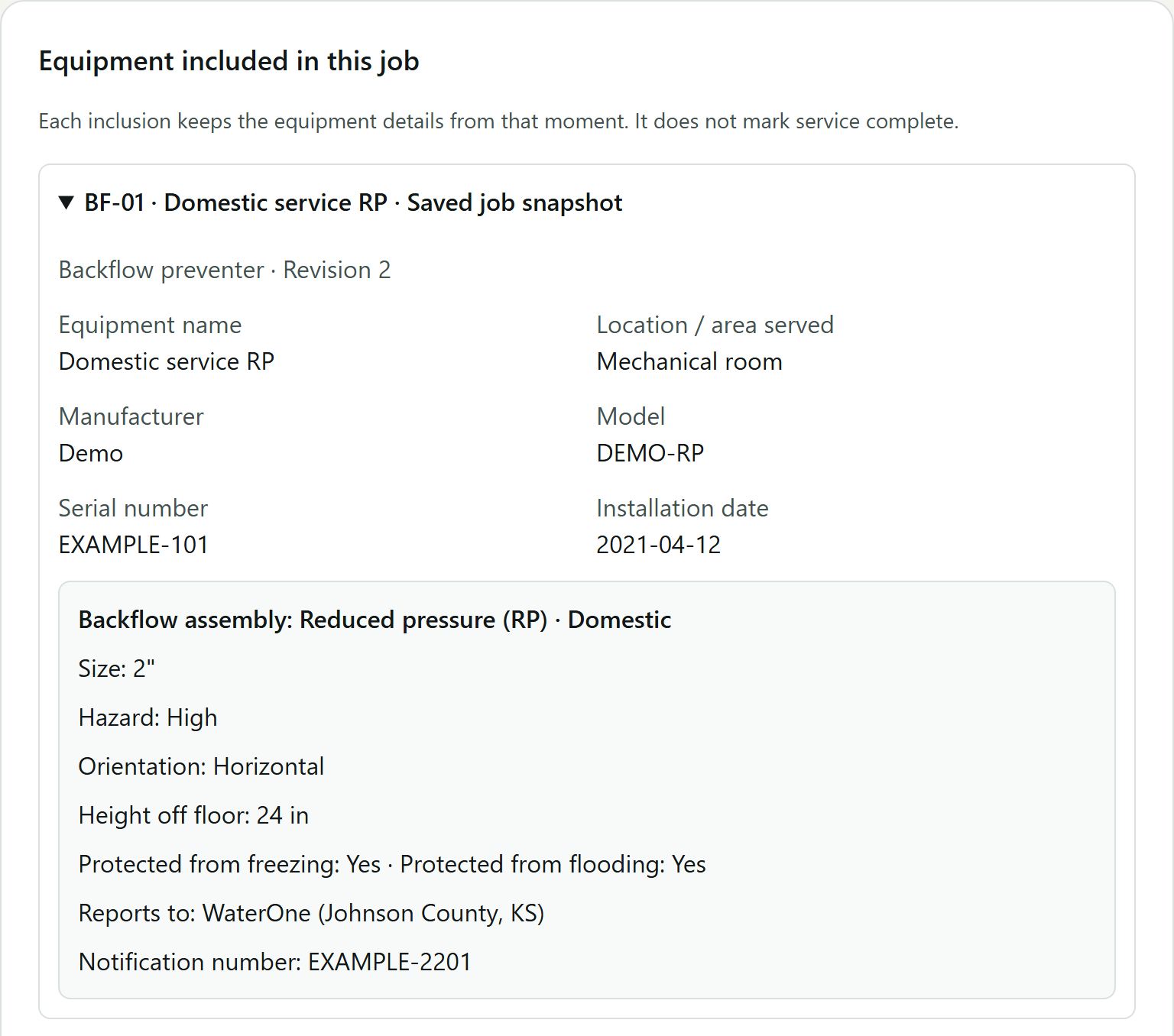Click the 'Mechanical room' location value
Screen dimensions: 1174x1036
pos(689,361)
